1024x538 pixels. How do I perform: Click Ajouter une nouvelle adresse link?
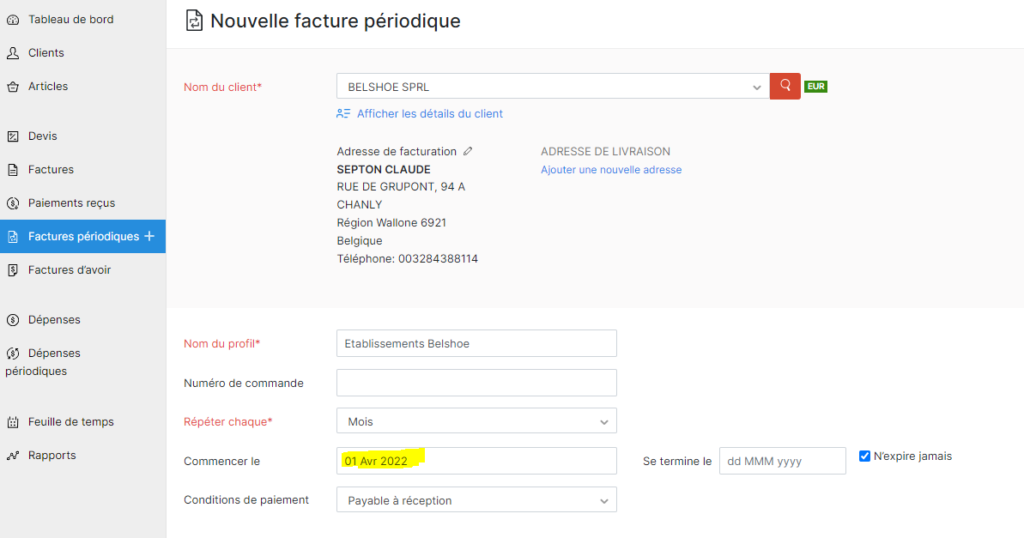point(611,170)
